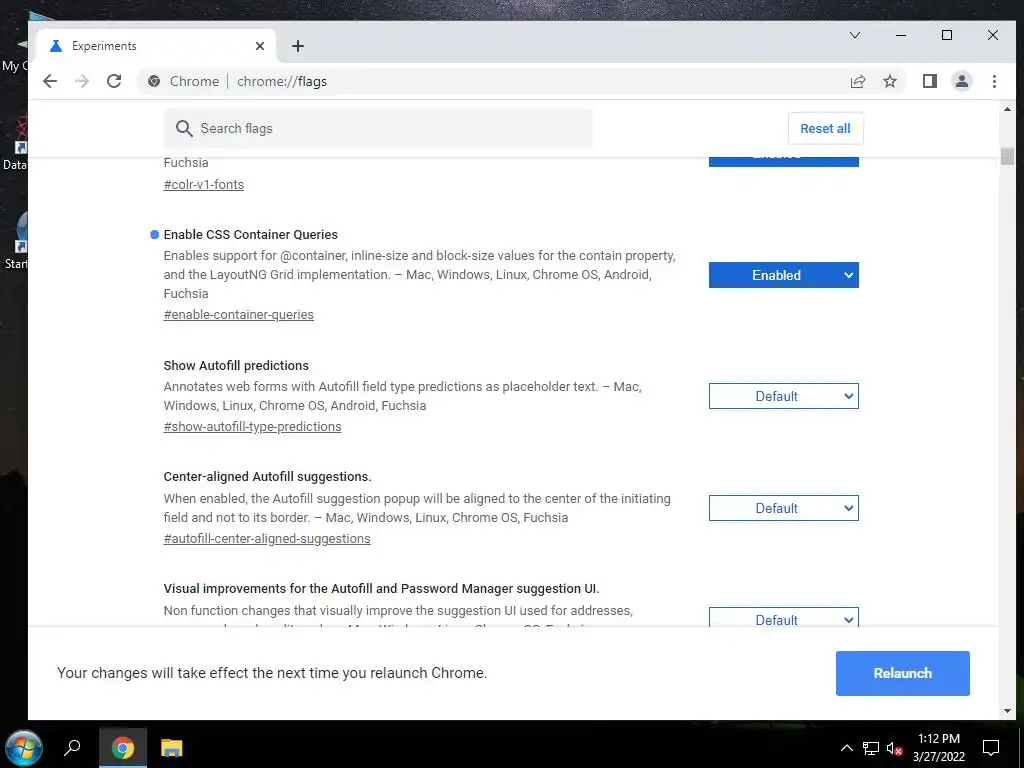
Task: Open Visual improvements Autofill UI dropdown
Action: [x=784, y=617]
